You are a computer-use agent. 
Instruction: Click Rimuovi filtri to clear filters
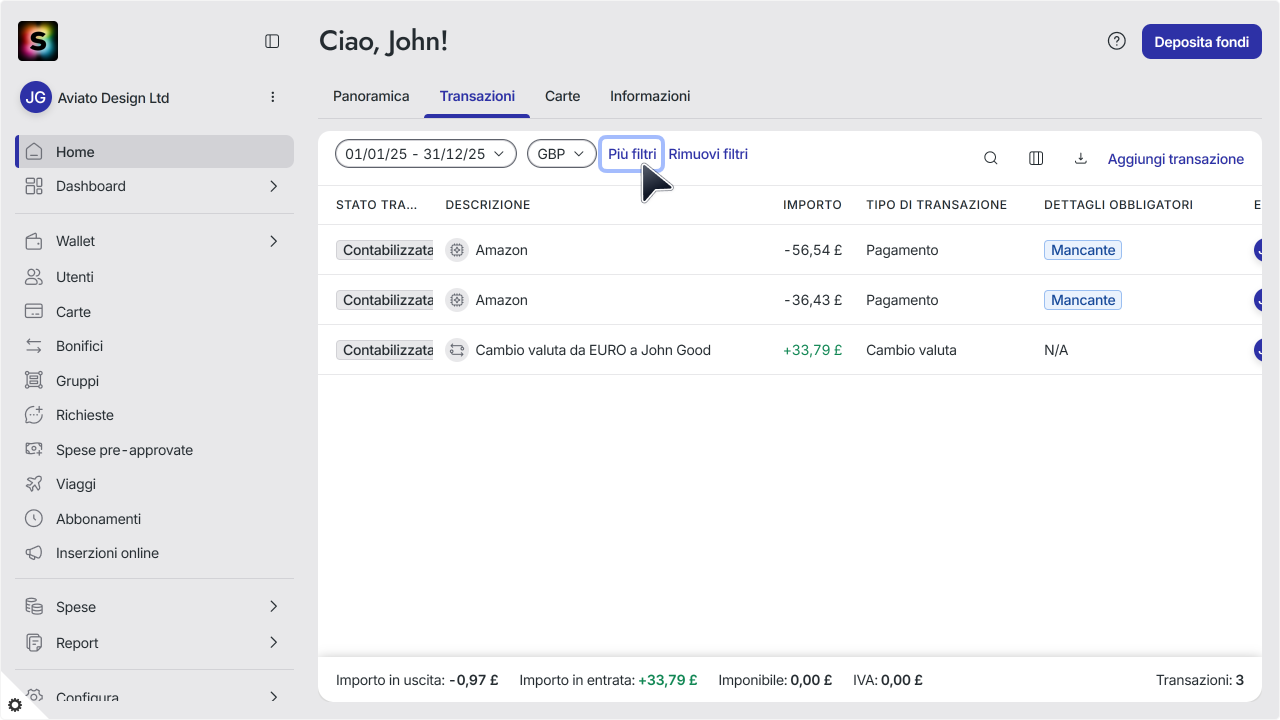pyautogui.click(x=708, y=154)
